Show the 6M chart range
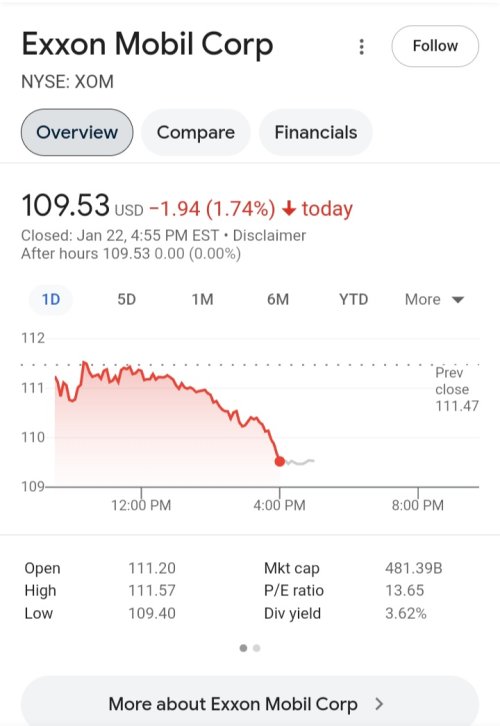500x726 pixels. point(278,300)
